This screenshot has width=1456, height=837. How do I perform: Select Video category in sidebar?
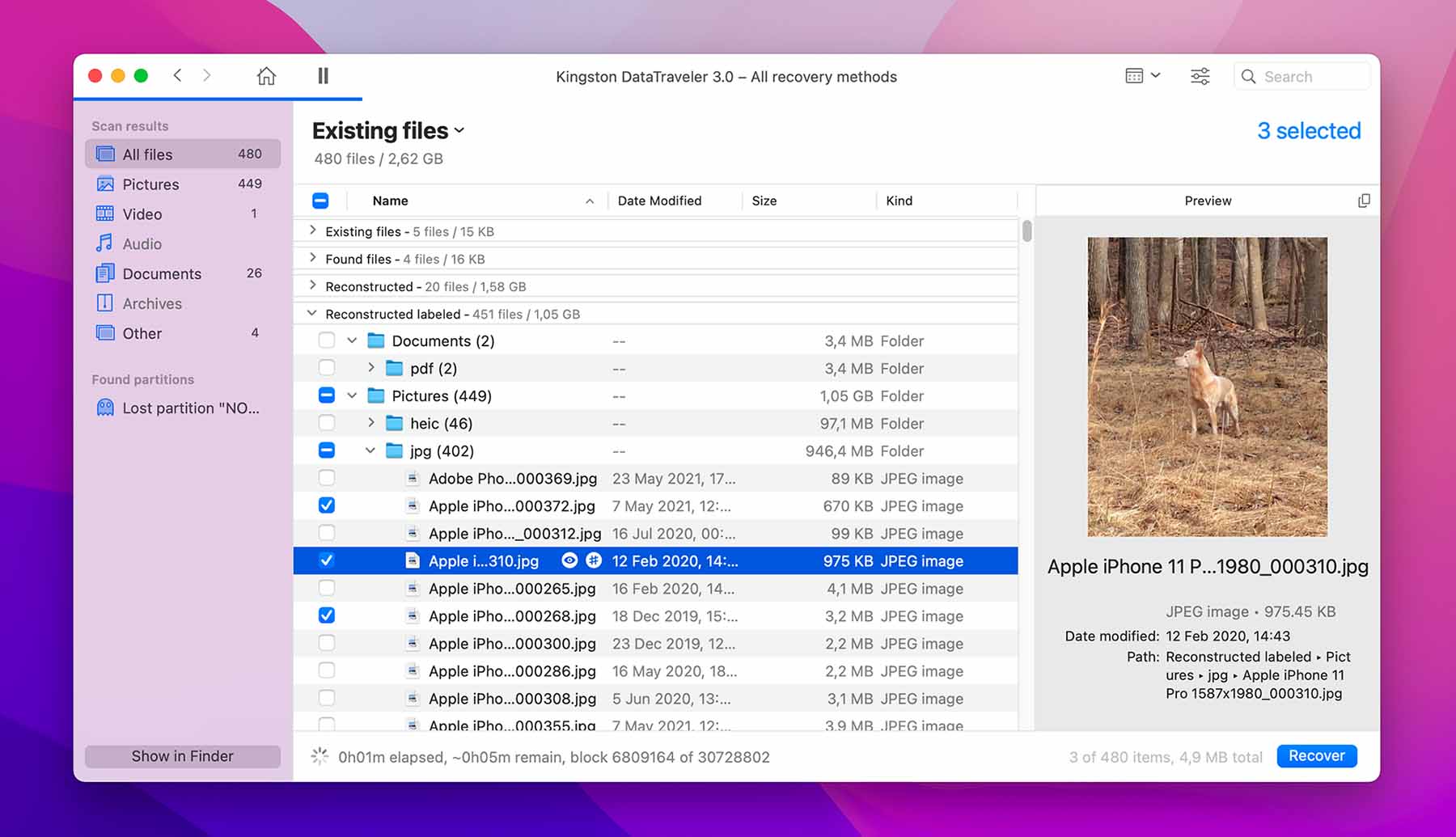pyautogui.click(x=183, y=213)
